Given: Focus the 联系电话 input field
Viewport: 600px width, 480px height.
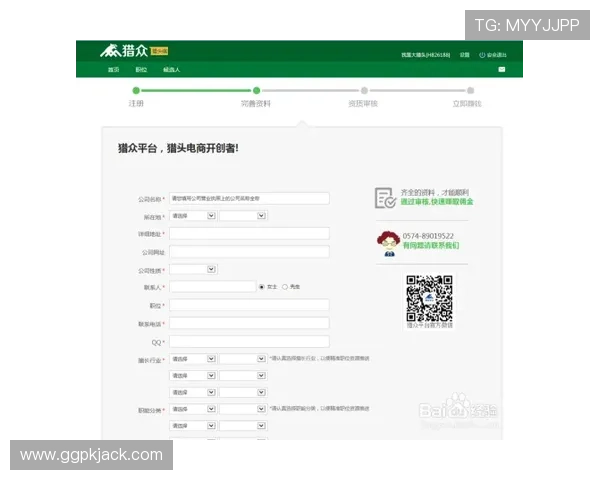Looking at the screenshot, I should point(249,323).
